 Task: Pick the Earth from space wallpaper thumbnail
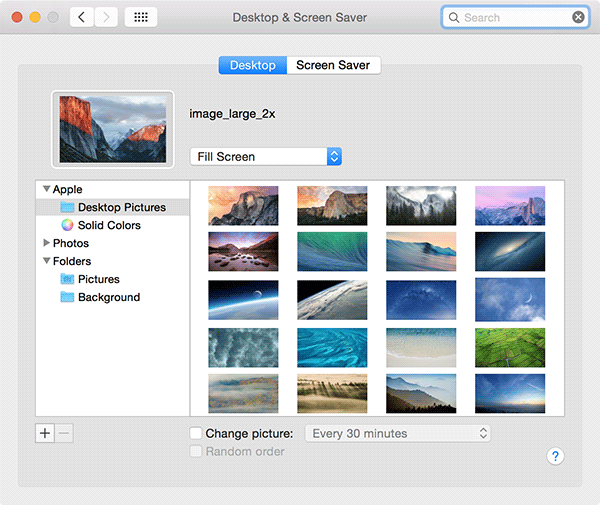(x=332, y=299)
